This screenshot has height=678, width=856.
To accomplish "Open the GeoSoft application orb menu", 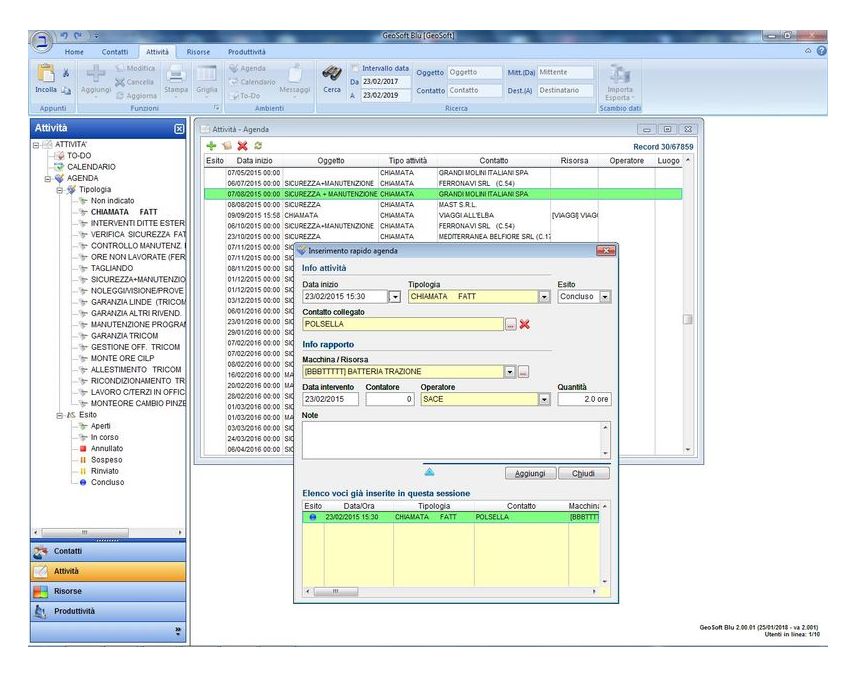I will [41, 42].
